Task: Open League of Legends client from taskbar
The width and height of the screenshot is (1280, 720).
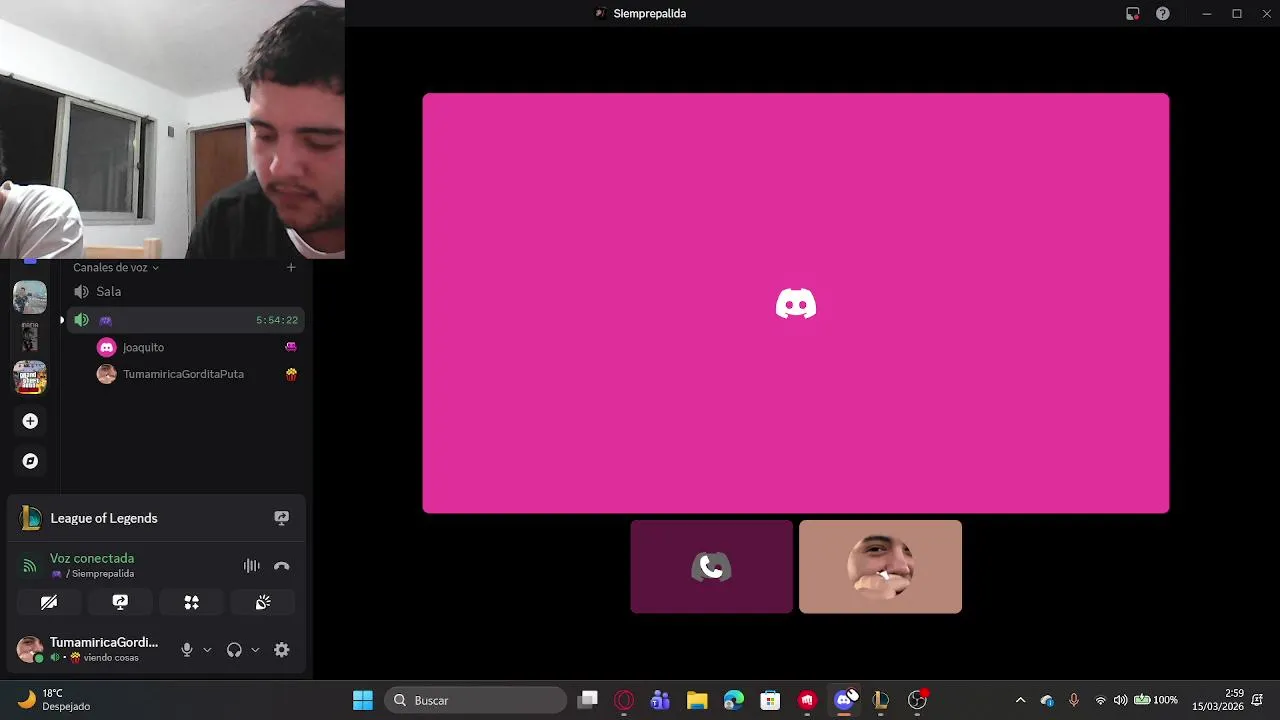Action: coord(880,700)
